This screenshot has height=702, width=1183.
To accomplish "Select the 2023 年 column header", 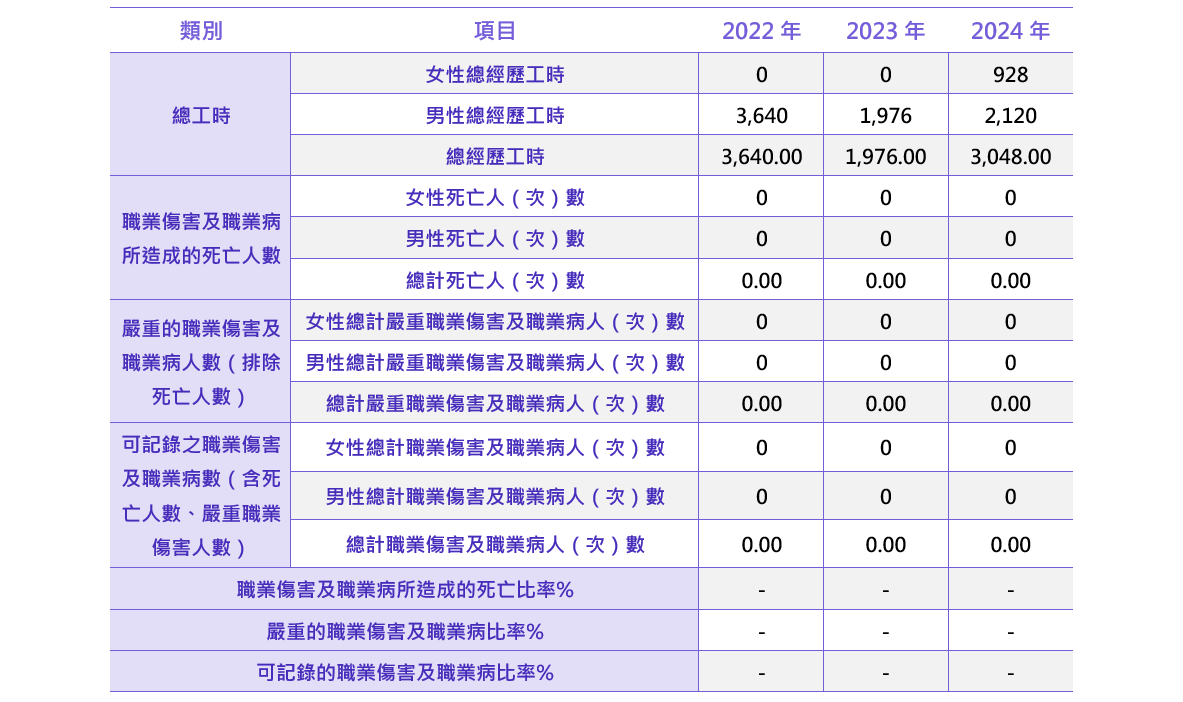I will tap(885, 31).
